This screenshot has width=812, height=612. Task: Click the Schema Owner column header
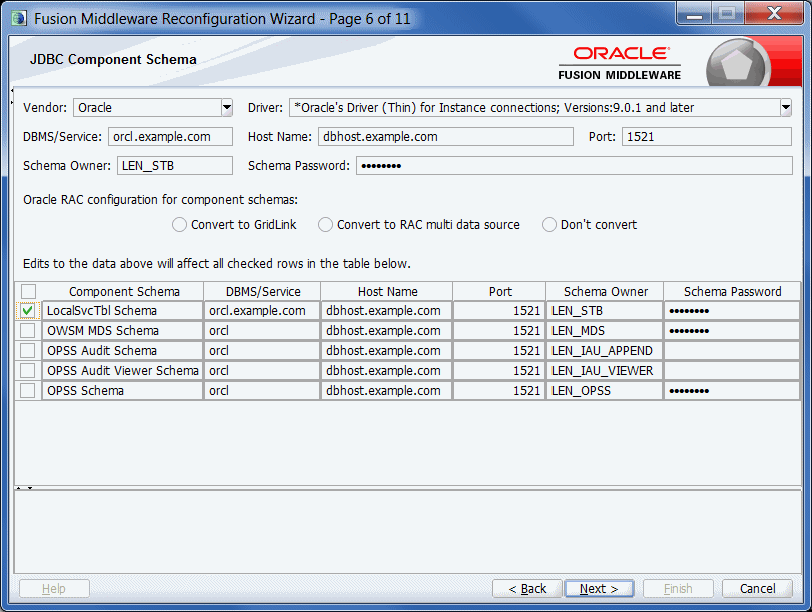(605, 292)
